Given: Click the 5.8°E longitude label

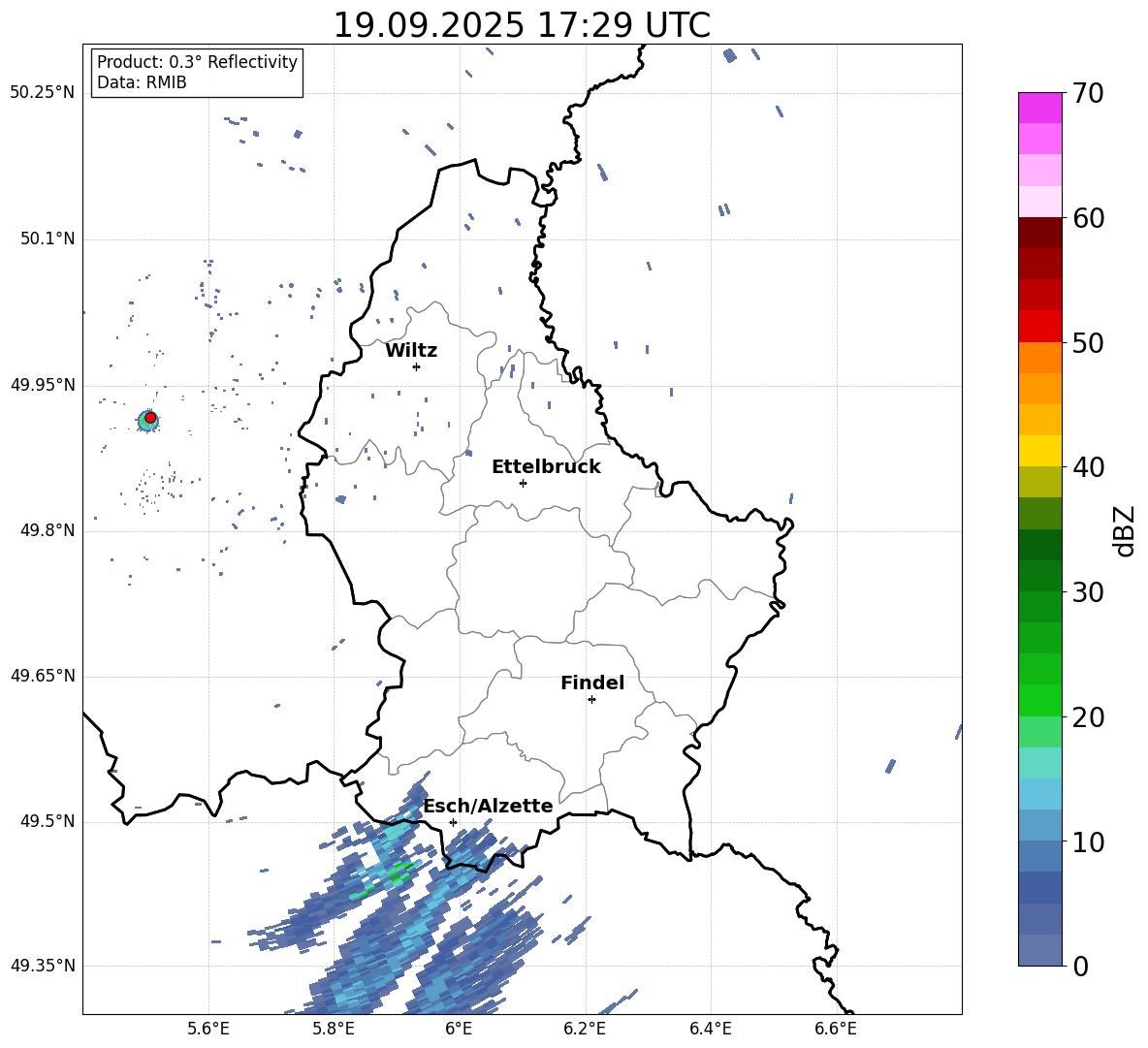Looking at the screenshot, I should (334, 1029).
